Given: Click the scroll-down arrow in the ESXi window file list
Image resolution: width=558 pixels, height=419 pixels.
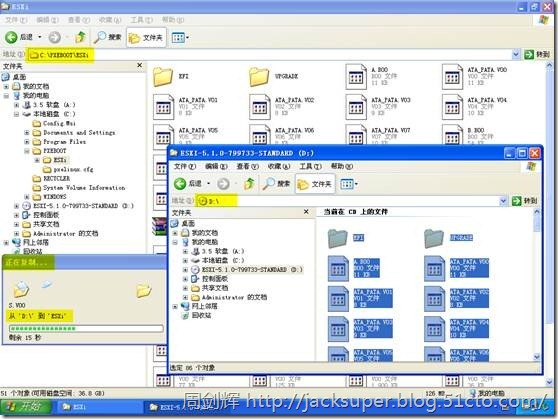Looking at the screenshot, I should [549, 383].
